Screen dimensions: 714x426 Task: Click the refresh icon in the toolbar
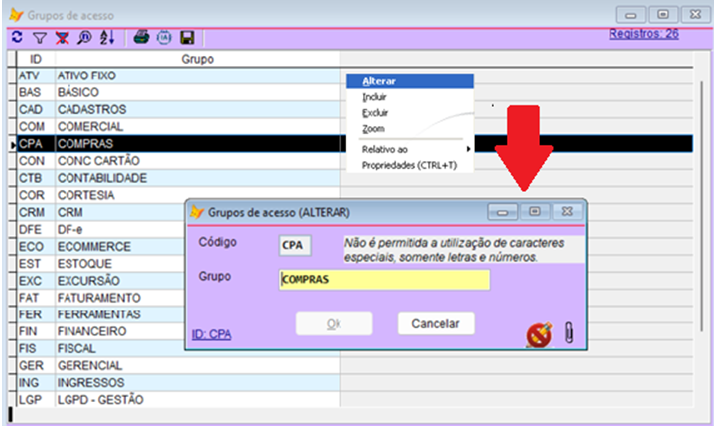point(18,37)
